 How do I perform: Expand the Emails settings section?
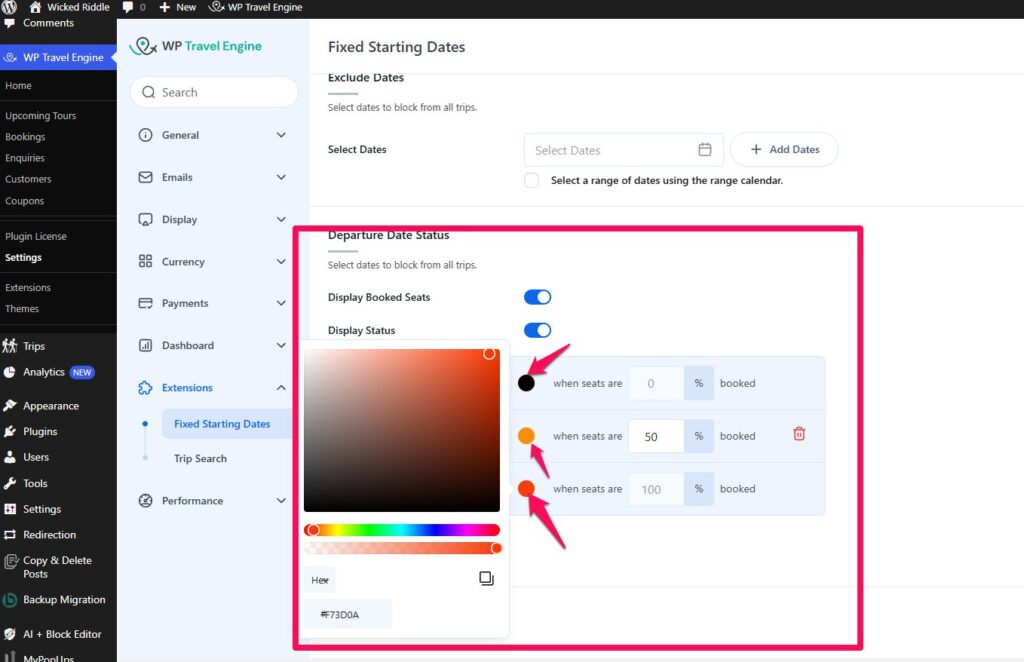[x=281, y=178]
